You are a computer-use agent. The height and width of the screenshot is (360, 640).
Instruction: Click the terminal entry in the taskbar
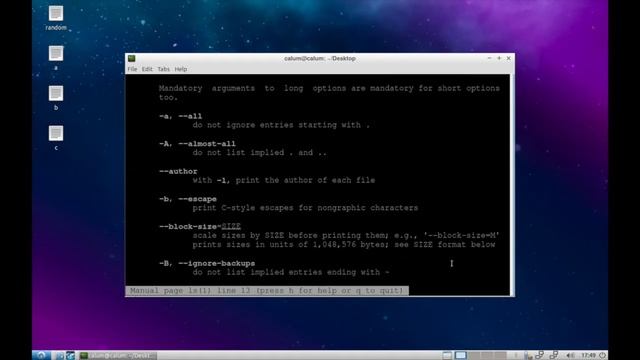[x=118, y=356]
